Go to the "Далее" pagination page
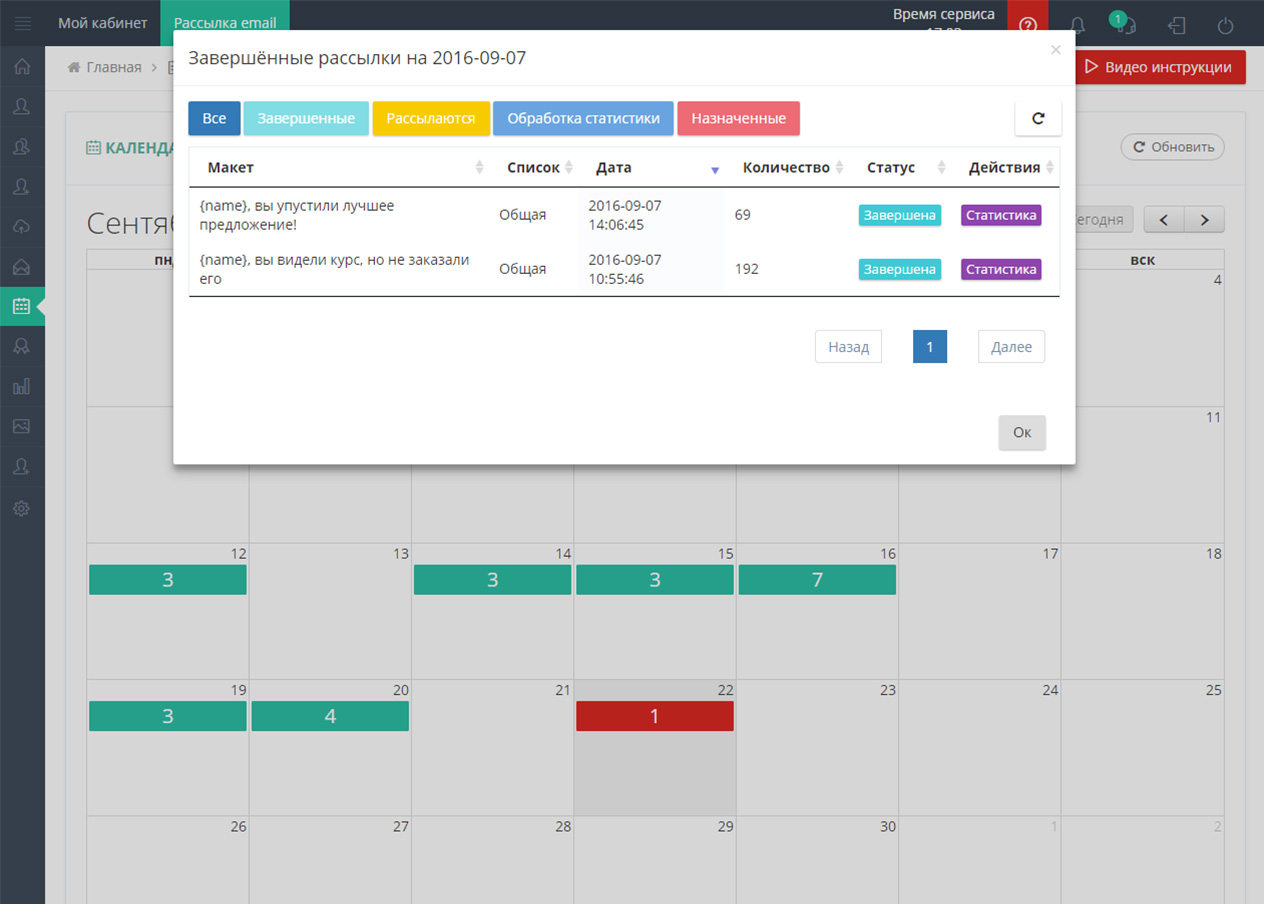Viewport: 1264px width, 904px height. 1011,347
